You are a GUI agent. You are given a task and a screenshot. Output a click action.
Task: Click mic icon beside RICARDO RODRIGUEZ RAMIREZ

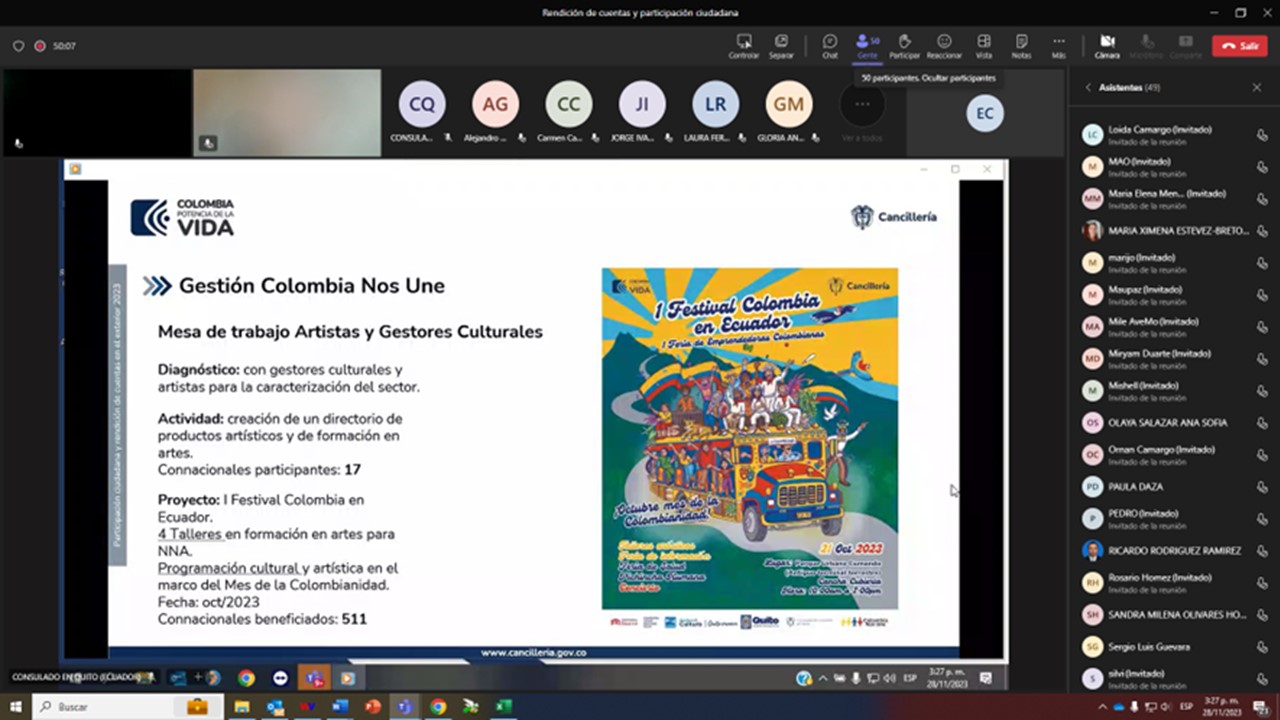(1262, 551)
